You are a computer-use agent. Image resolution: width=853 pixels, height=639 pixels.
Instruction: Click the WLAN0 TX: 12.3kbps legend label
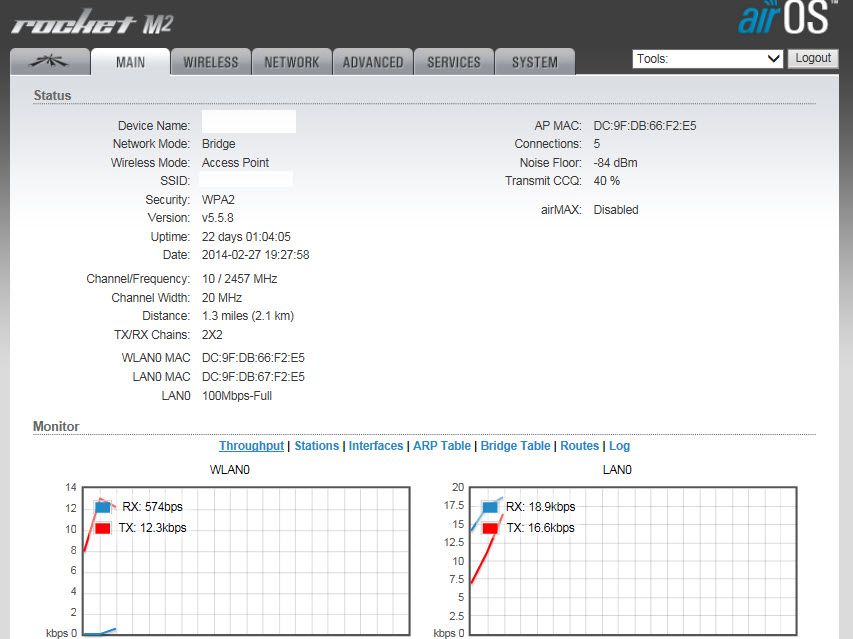(x=152, y=528)
